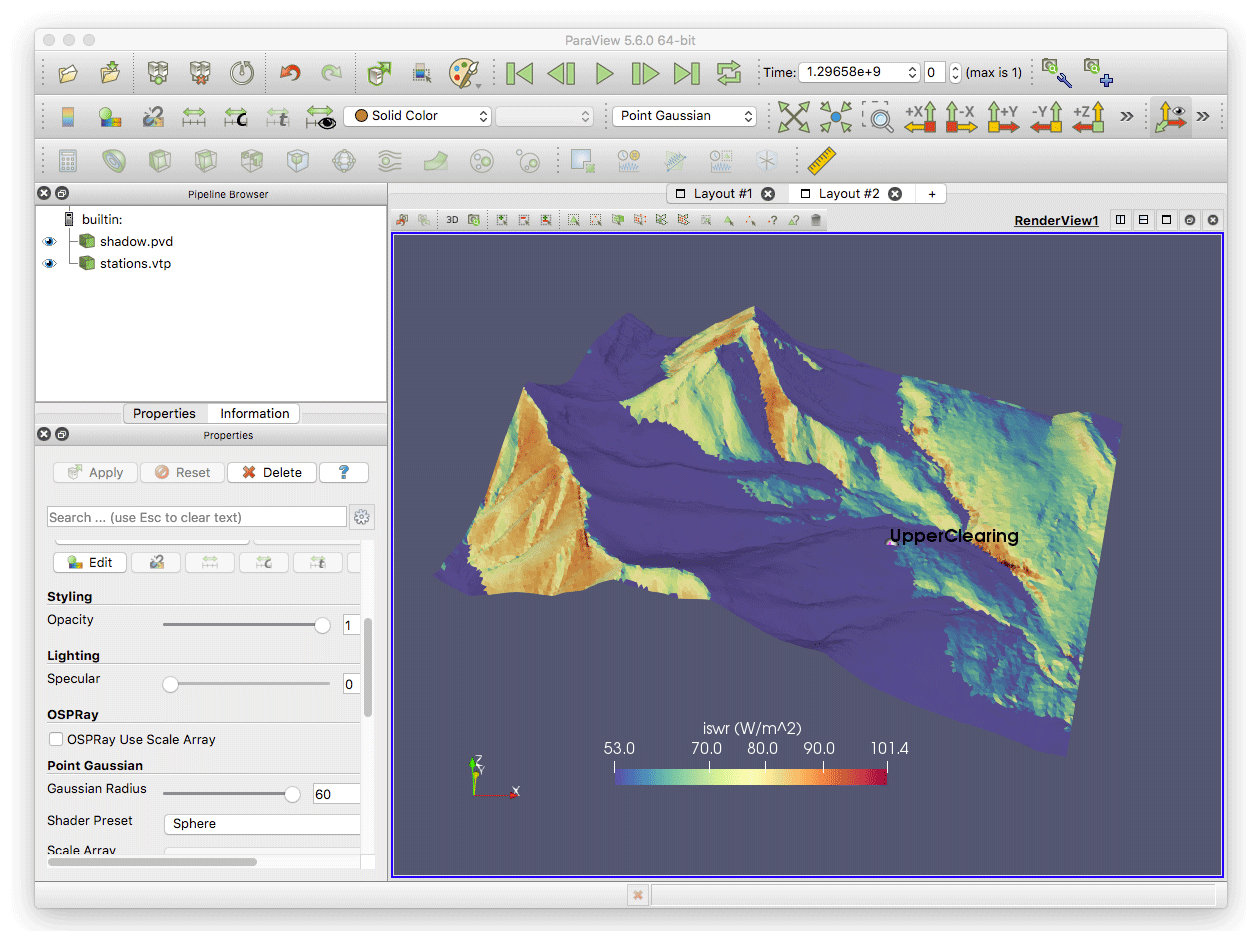Select the Ruler measurement tool
This screenshot has height=942, width=1257.
pyautogui.click(x=820, y=160)
